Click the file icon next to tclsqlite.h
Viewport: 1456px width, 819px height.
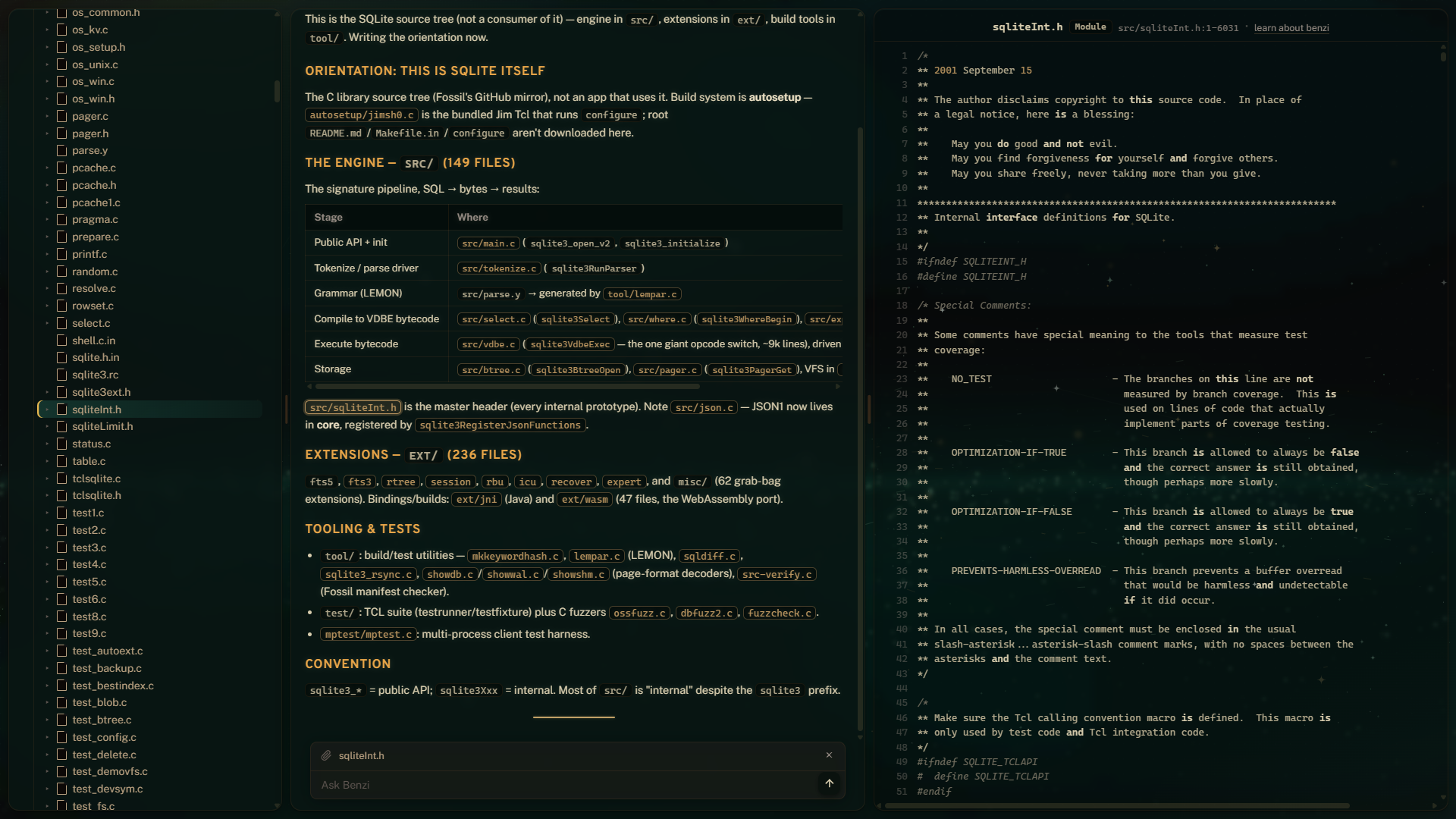(x=62, y=495)
